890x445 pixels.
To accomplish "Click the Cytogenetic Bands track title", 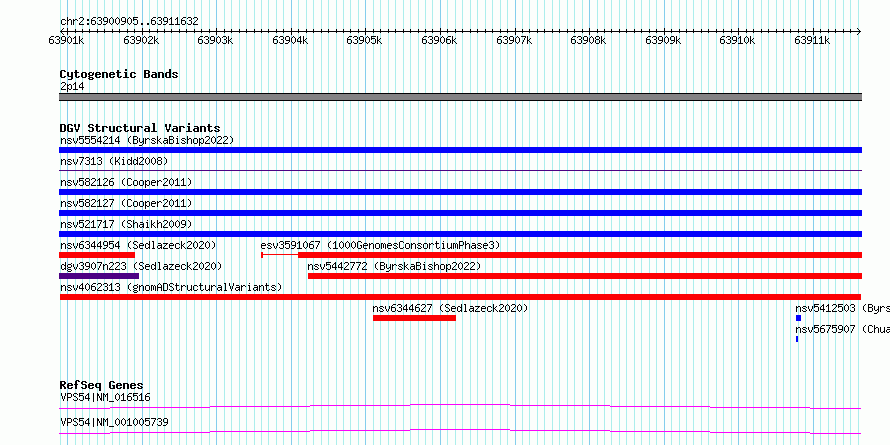I will [x=119, y=74].
